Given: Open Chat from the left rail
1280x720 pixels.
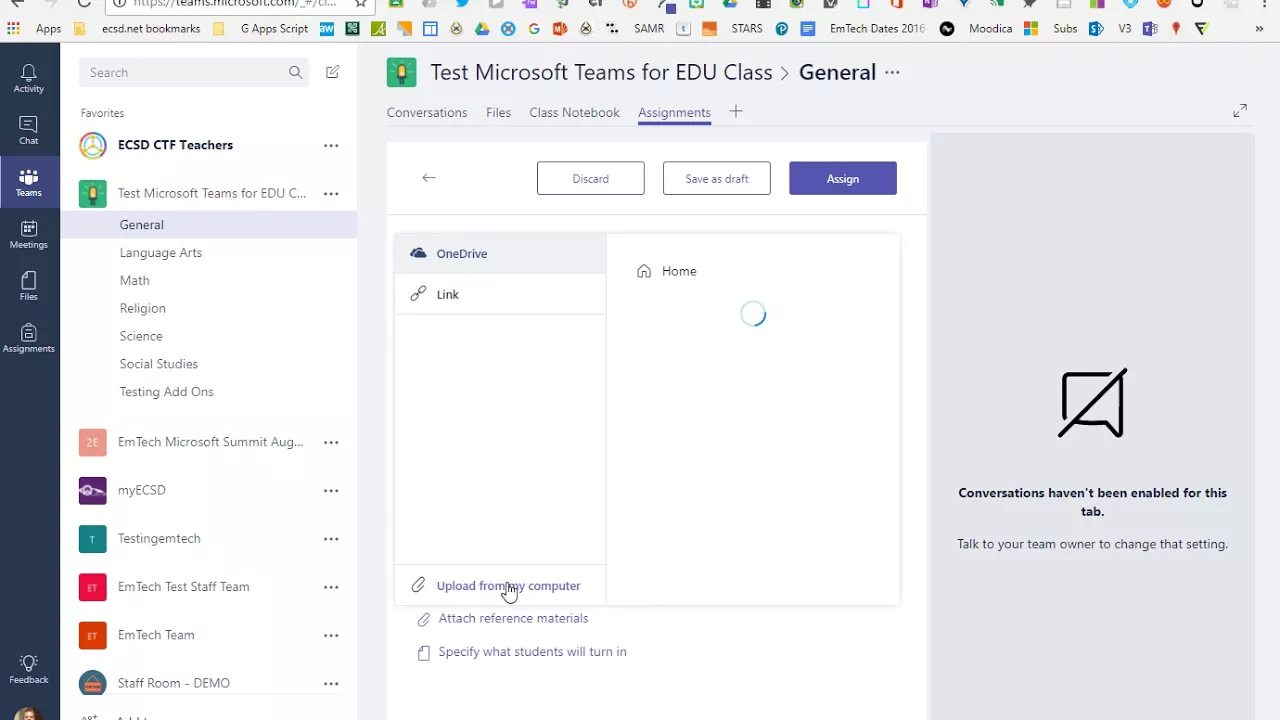Looking at the screenshot, I should [x=29, y=130].
